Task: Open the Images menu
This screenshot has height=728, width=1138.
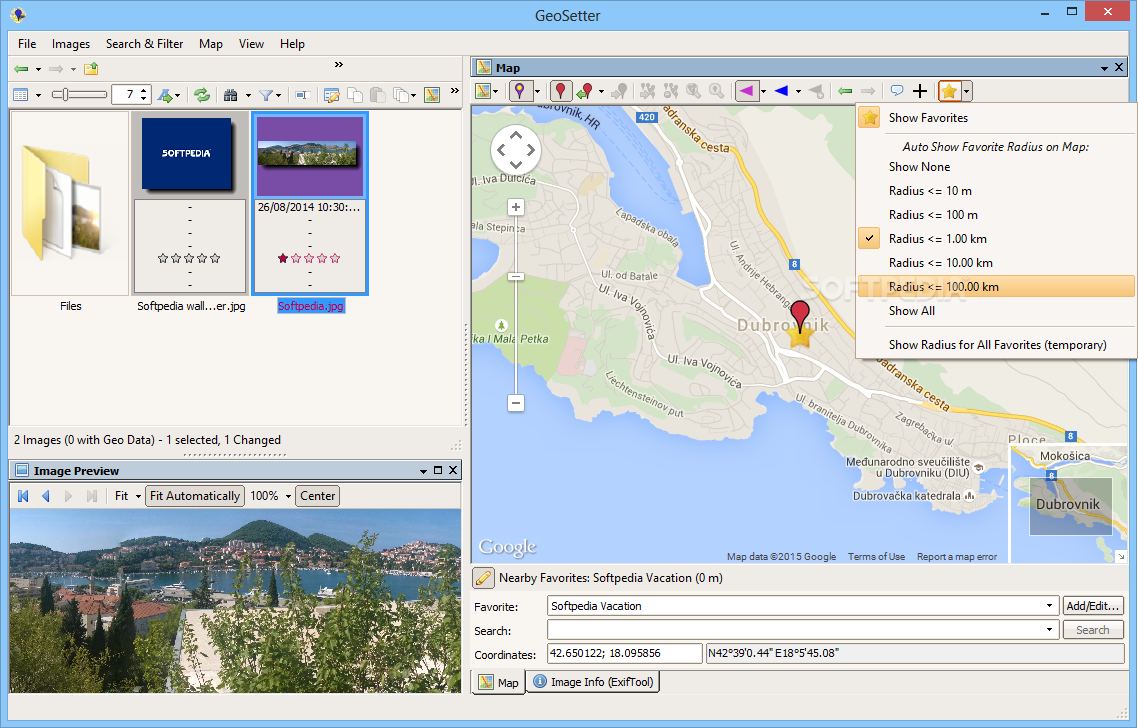Action: (x=70, y=44)
